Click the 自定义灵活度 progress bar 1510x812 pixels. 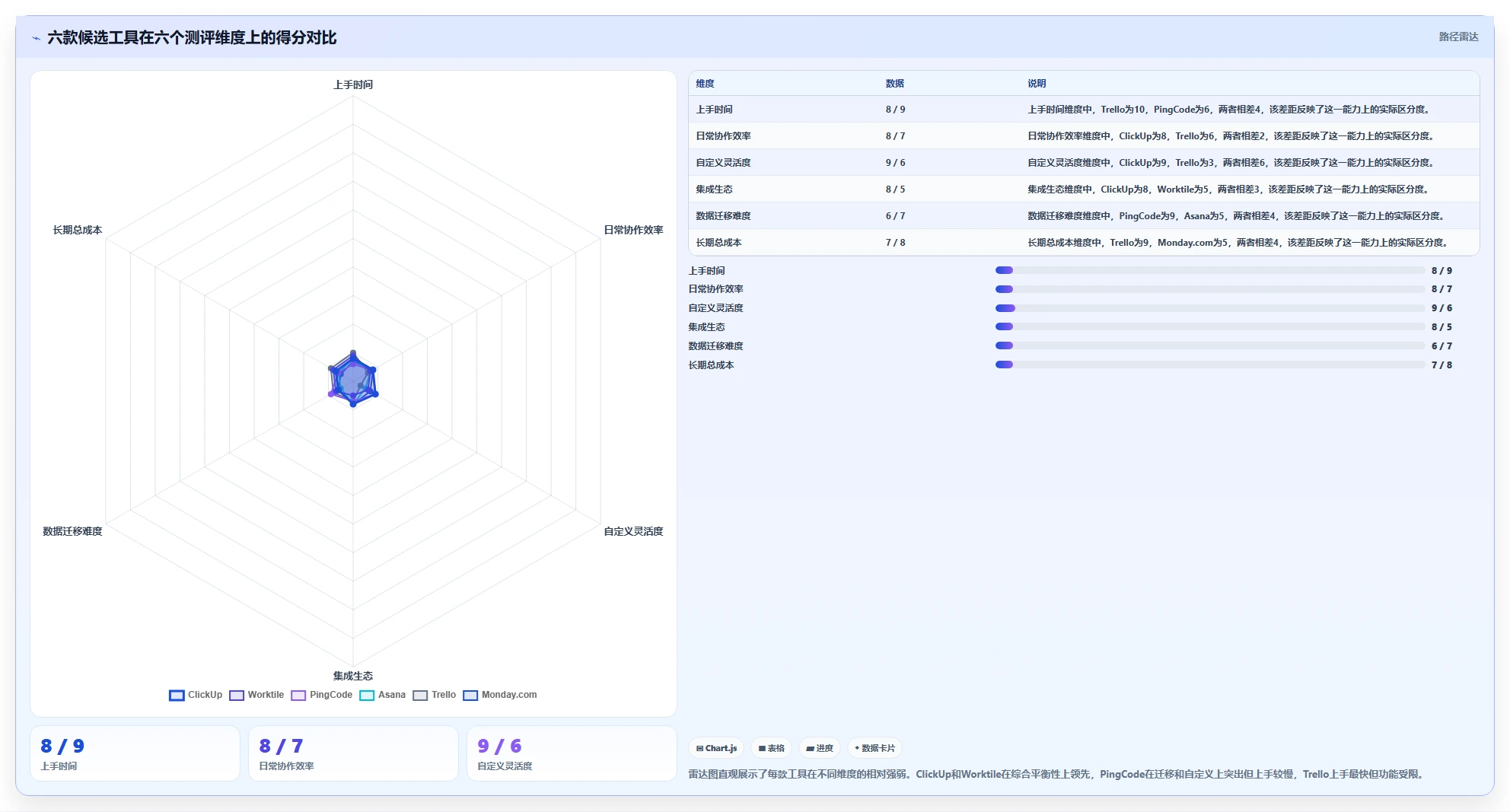click(x=1210, y=308)
